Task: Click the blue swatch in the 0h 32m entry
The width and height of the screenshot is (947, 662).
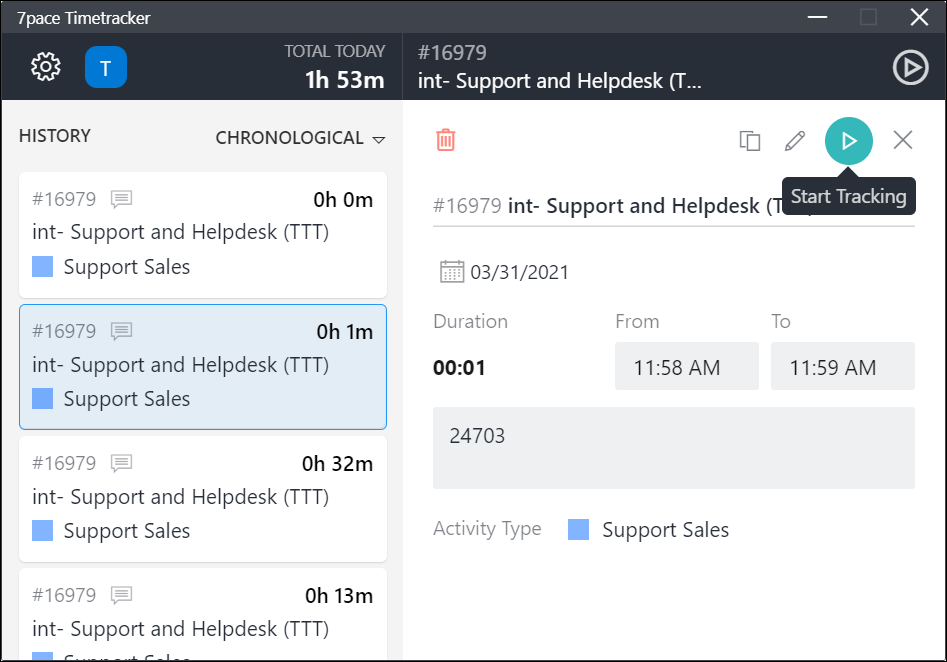Action: [x=42, y=530]
